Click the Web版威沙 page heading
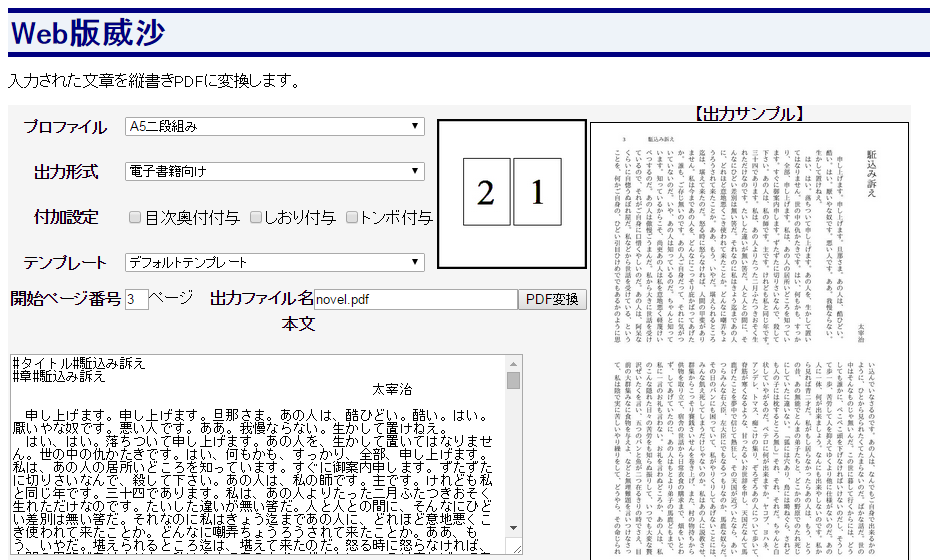This screenshot has width=930, height=560. click(x=88, y=33)
